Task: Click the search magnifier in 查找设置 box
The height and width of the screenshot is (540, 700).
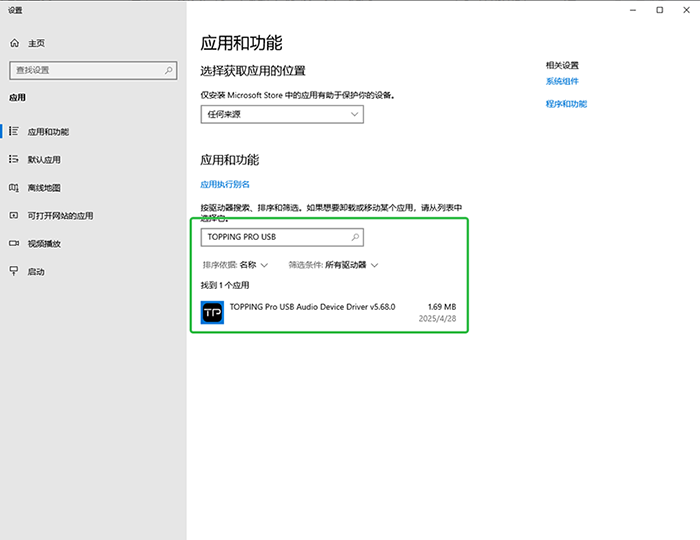Action: (x=168, y=70)
